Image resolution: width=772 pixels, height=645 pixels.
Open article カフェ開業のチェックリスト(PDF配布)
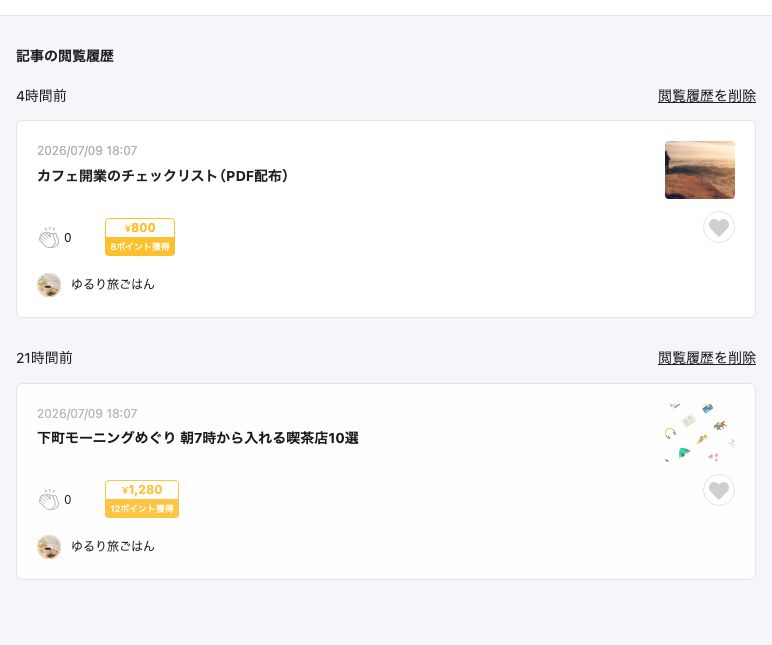click(x=162, y=176)
